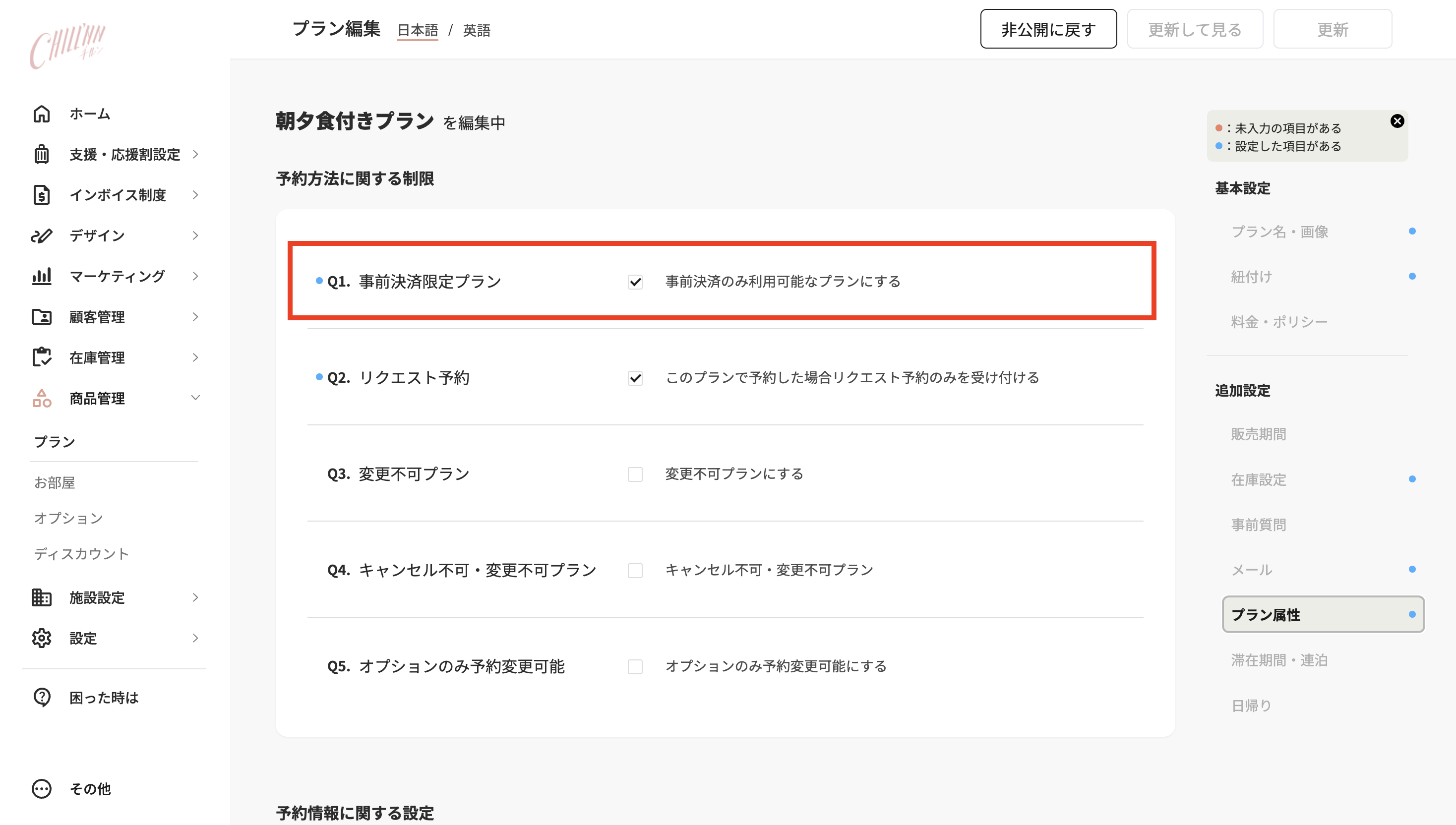Select the その他 ellipsis icon
This screenshot has width=1456, height=825.
point(41,789)
